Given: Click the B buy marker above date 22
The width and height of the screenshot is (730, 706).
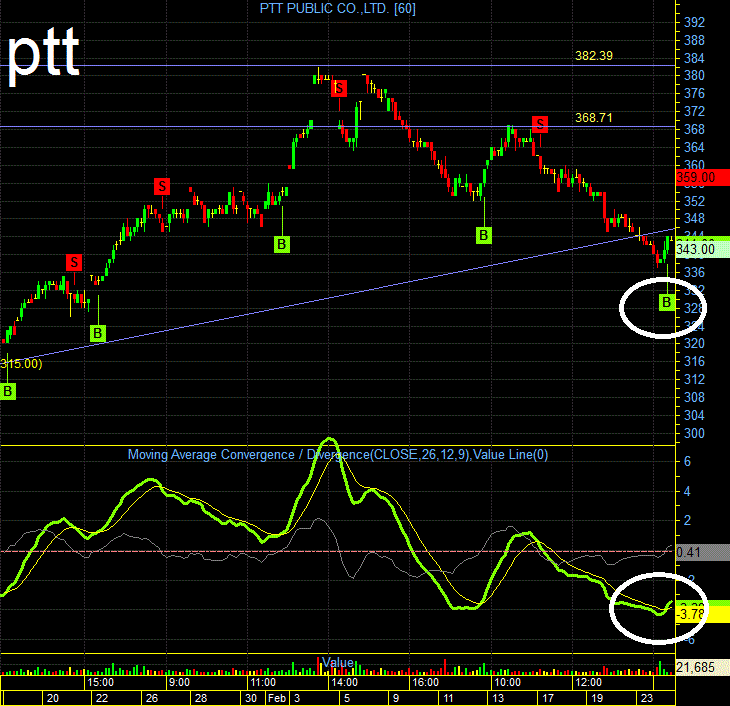Looking at the screenshot, I should 98,333.
